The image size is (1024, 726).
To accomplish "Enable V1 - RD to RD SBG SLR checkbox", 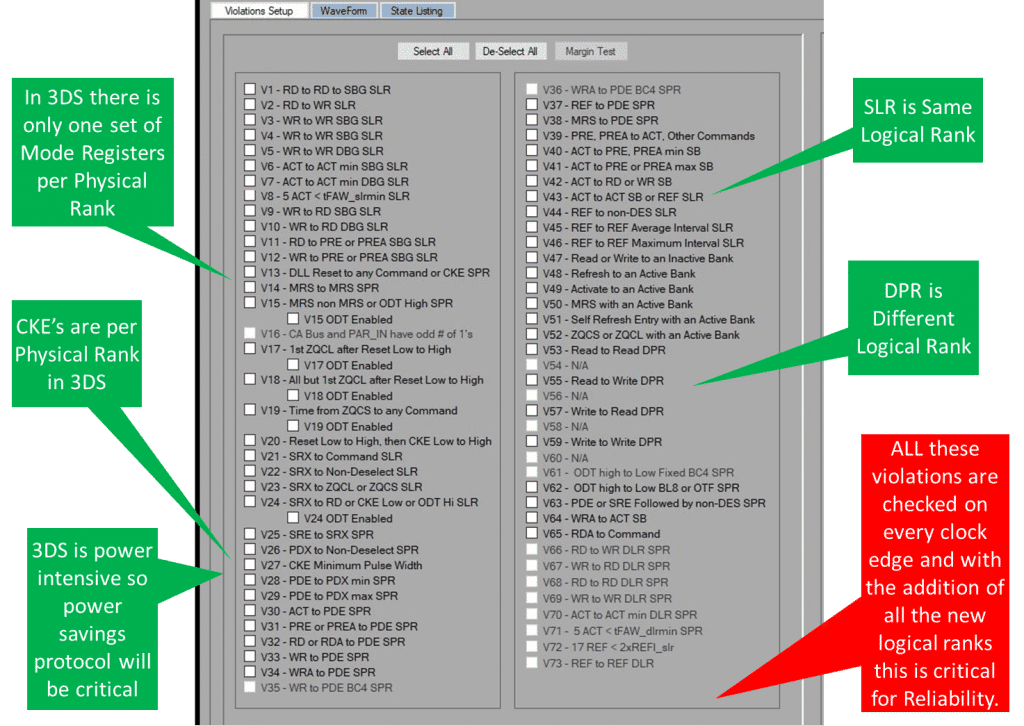I will [x=250, y=89].
